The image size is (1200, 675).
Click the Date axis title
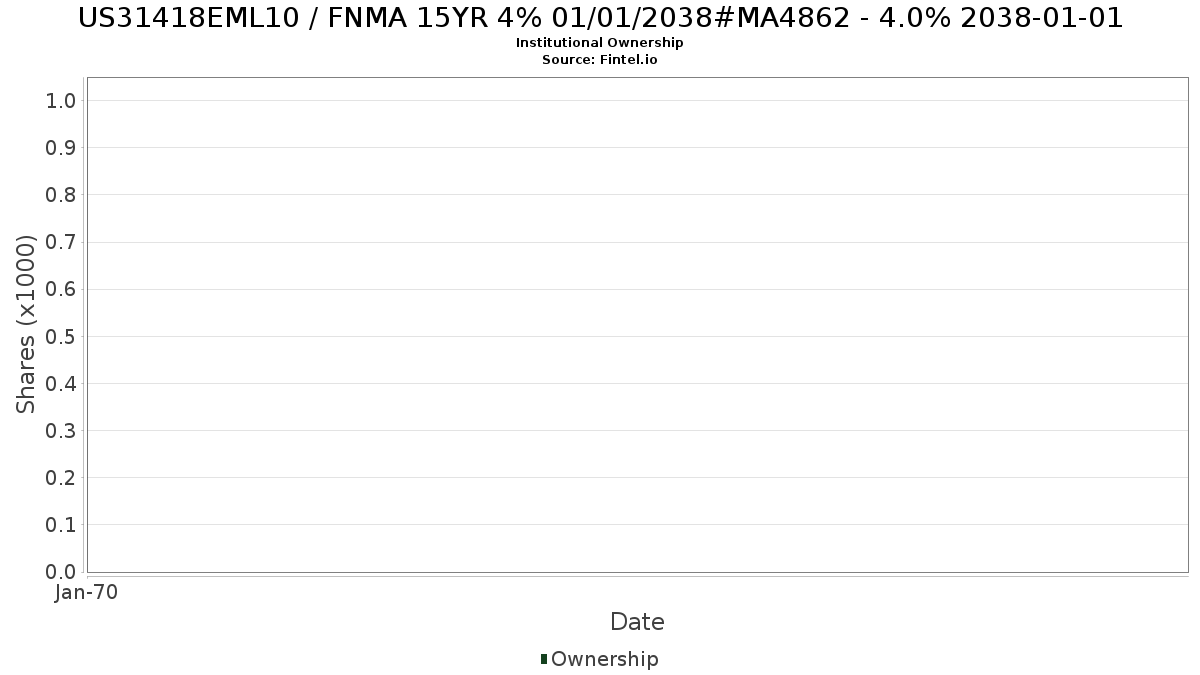pyautogui.click(x=637, y=622)
